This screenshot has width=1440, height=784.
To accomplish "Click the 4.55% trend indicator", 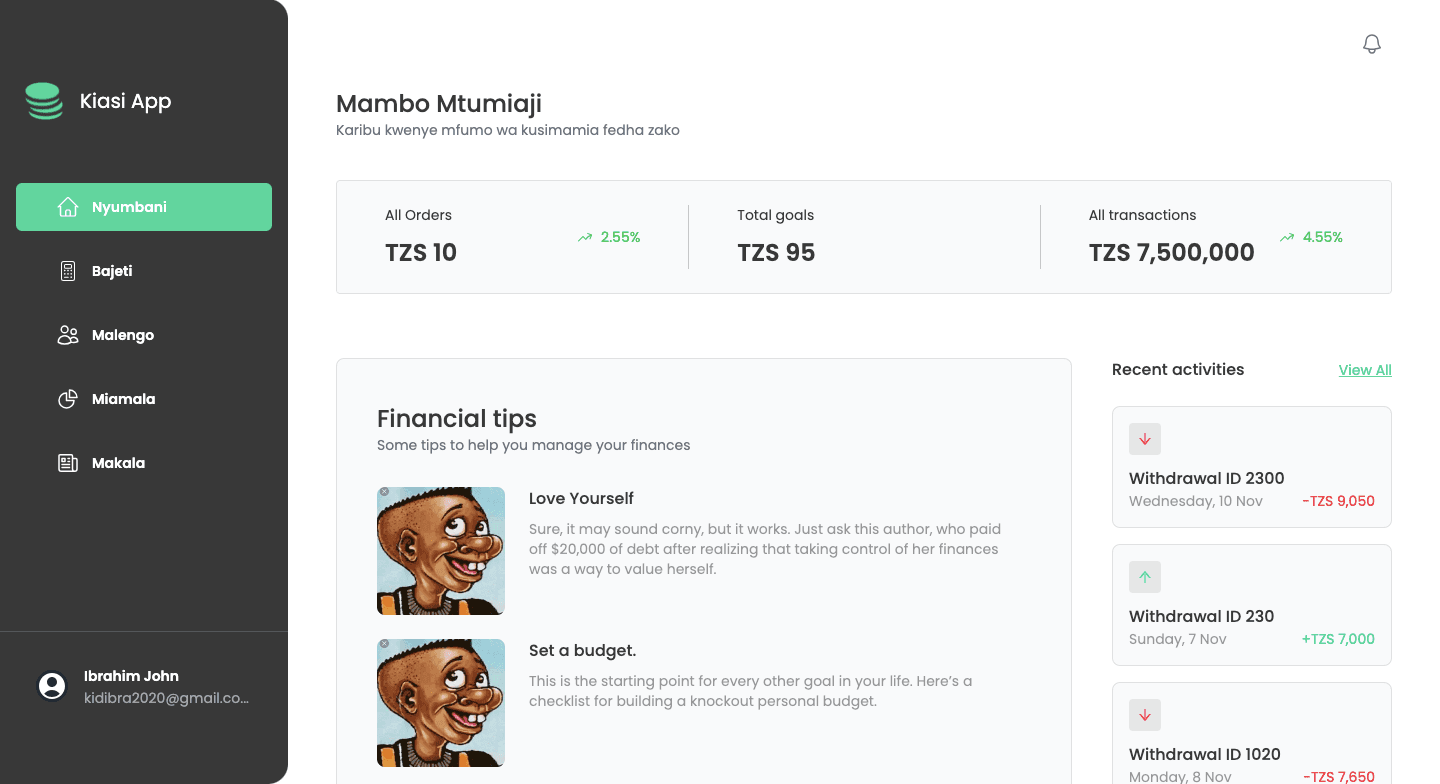I will (x=1311, y=237).
